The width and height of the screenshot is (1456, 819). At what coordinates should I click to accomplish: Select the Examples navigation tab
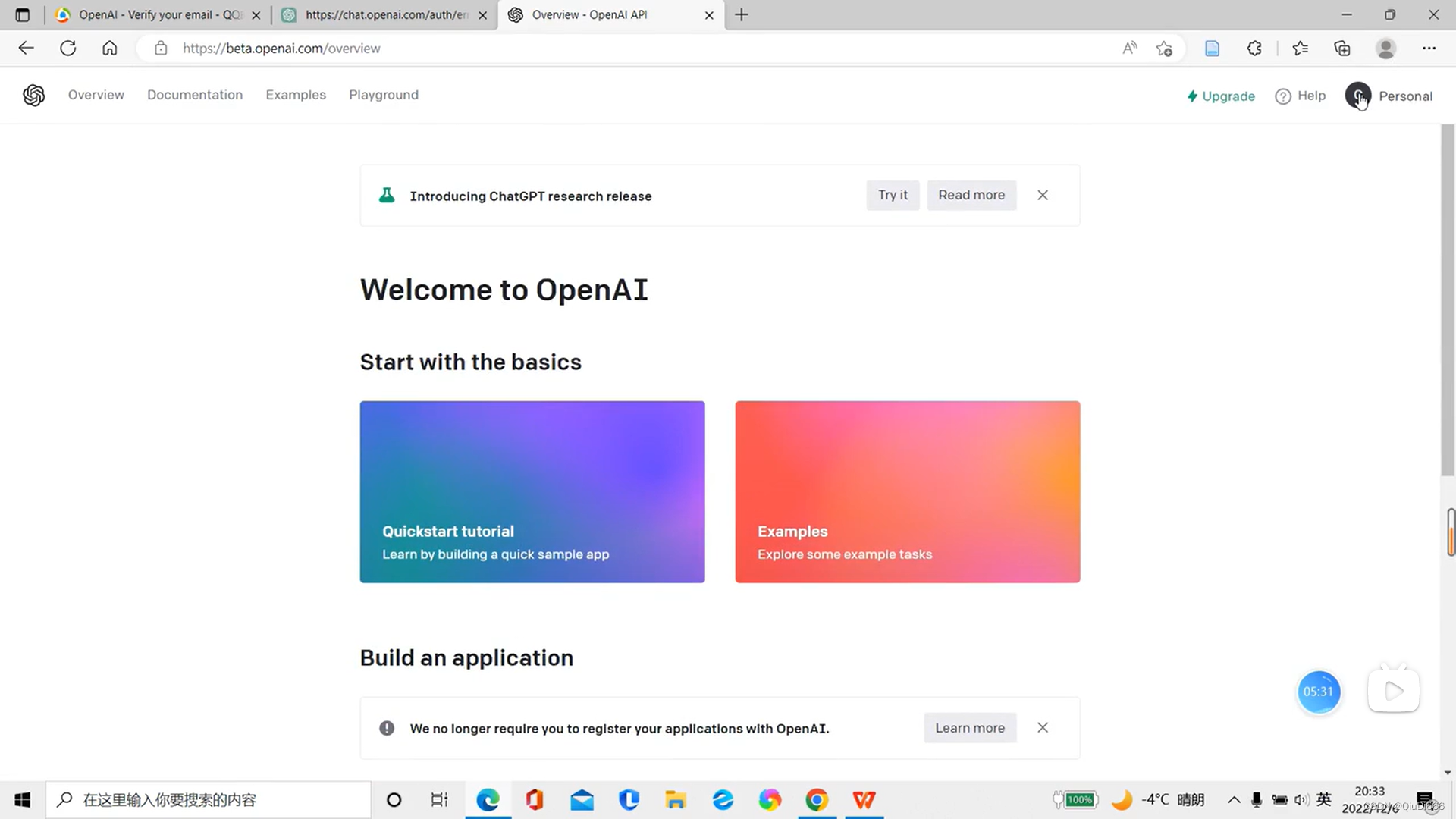(295, 94)
